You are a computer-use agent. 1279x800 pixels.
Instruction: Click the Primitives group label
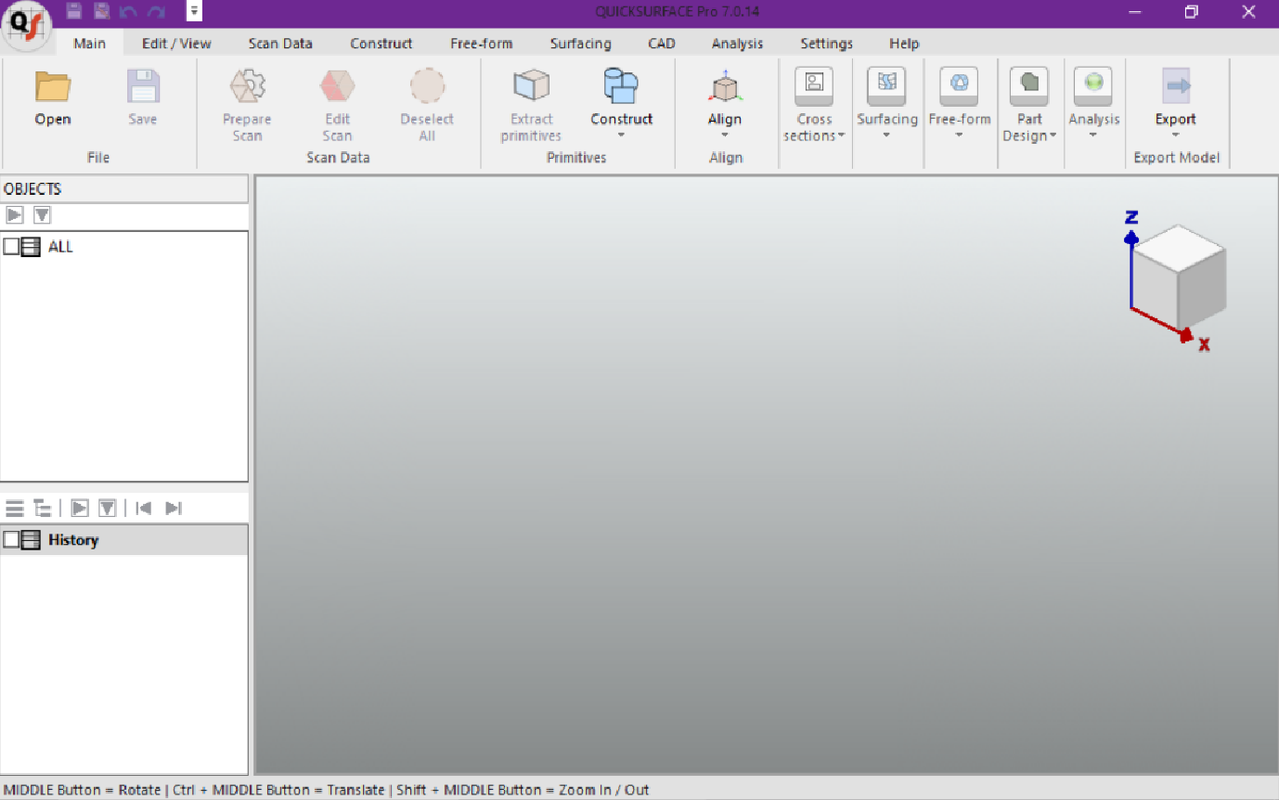pos(576,158)
